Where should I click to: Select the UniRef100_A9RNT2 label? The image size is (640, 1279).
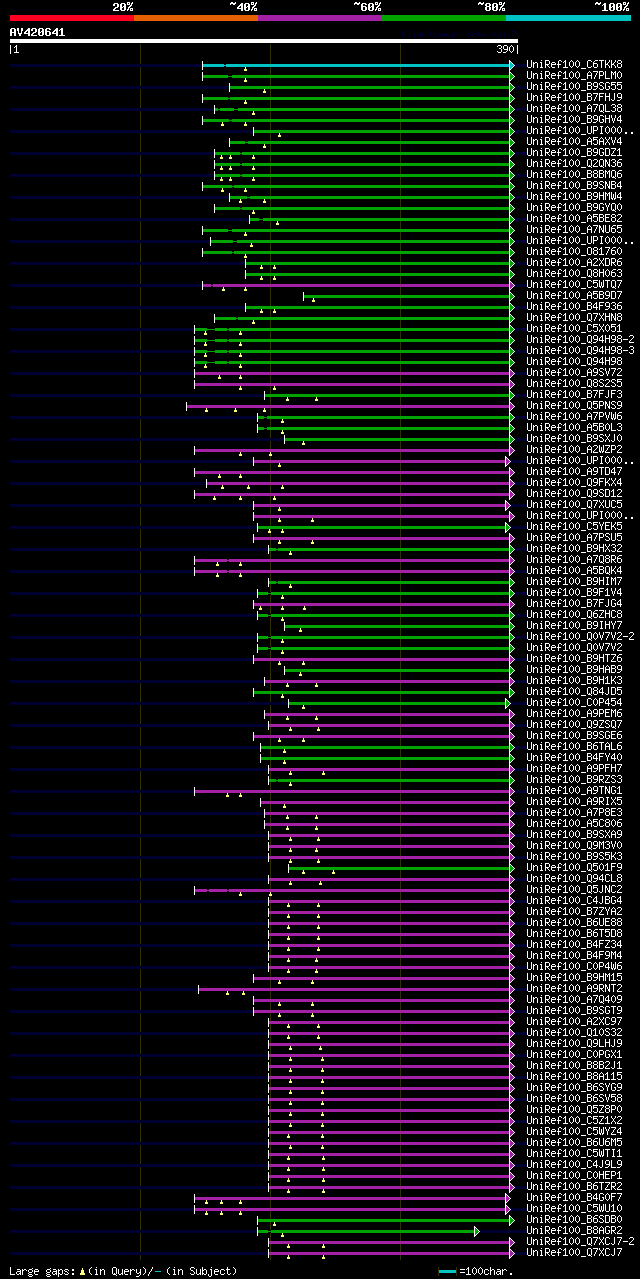pyautogui.click(x=572, y=988)
